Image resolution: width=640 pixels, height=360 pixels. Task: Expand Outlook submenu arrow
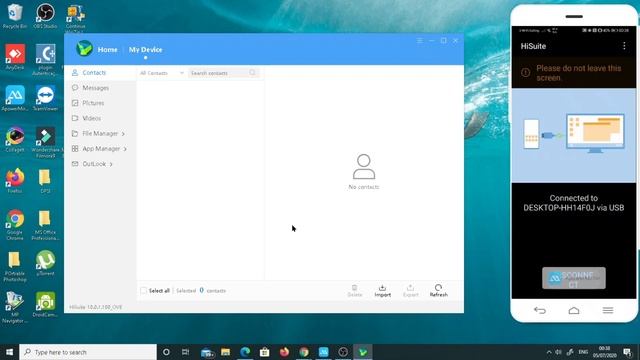pyautogui.click(x=111, y=164)
